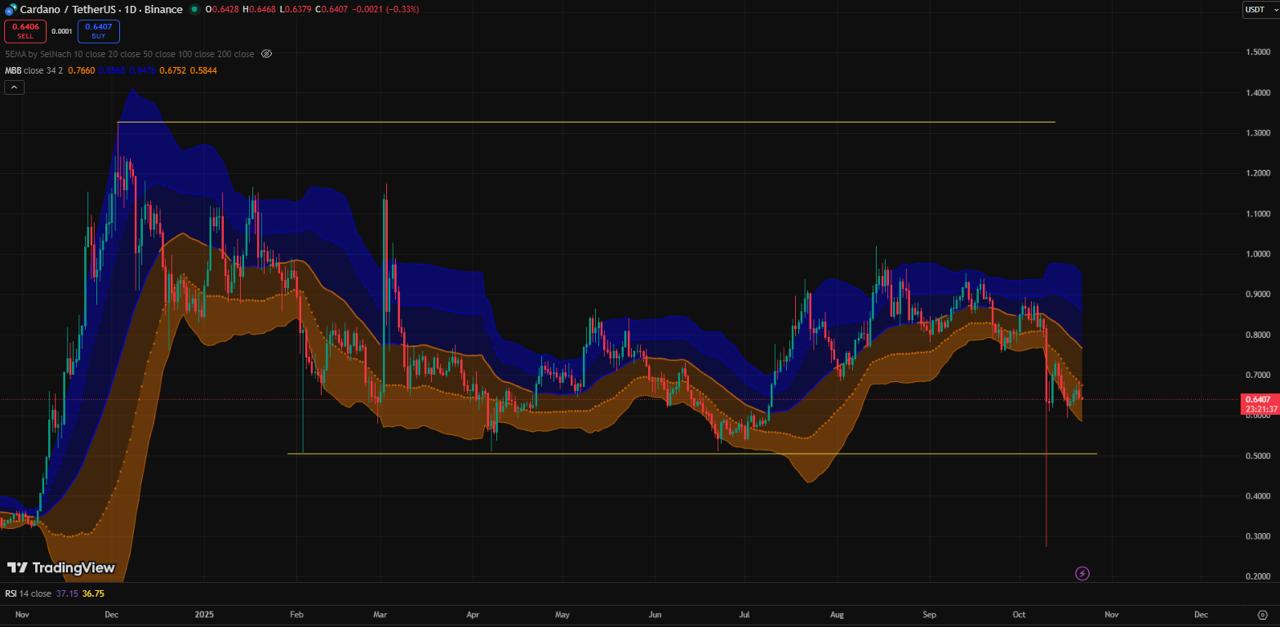Screen dimensions: 1280x627
Task: Click the upper yellow horizontal resistance line
Action: coord(600,122)
